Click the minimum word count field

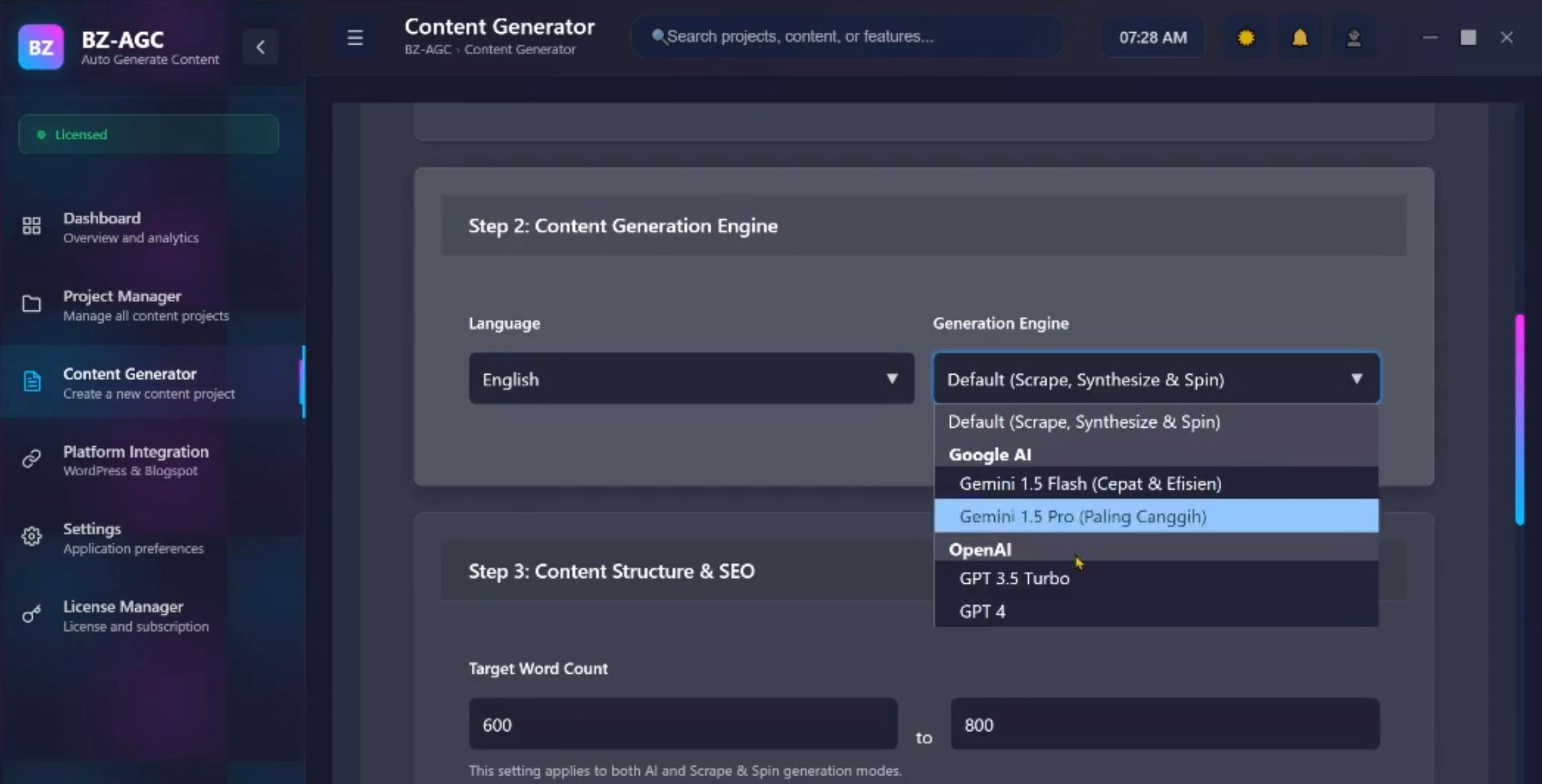click(x=682, y=724)
